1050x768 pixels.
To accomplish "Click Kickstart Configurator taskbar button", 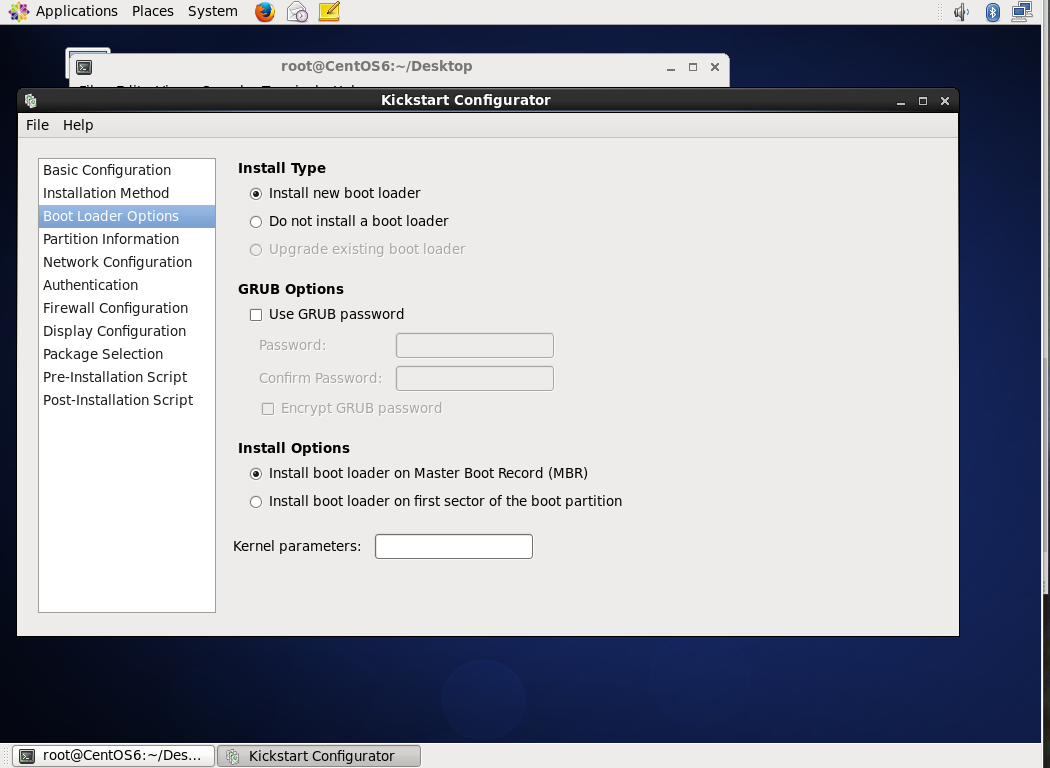I will pyautogui.click(x=319, y=756).
